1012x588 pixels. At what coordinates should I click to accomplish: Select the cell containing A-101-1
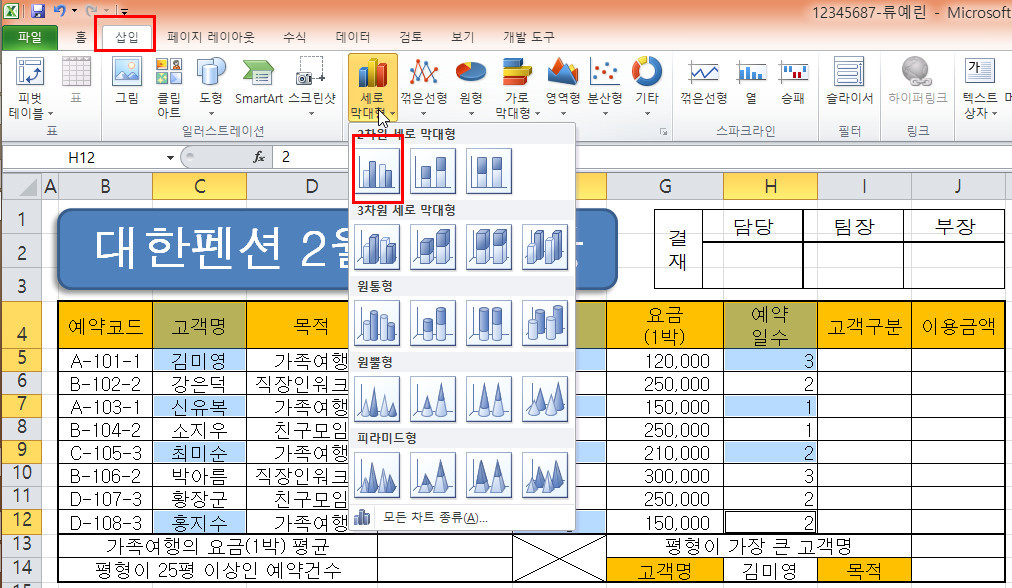click(x=105, y=361)
